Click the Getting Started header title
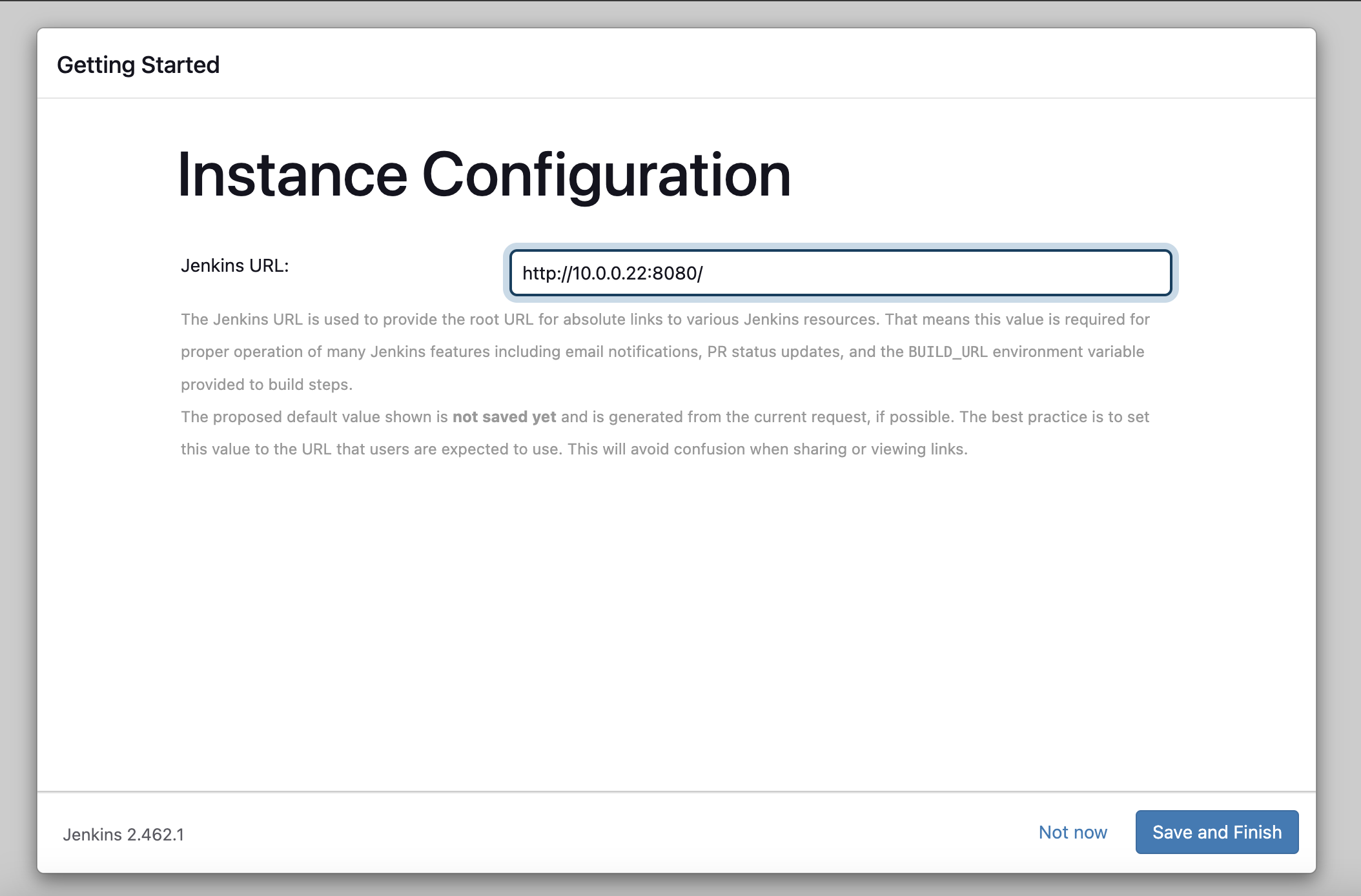This screenshot has width=1361, height=896. (x=138, y=65)
